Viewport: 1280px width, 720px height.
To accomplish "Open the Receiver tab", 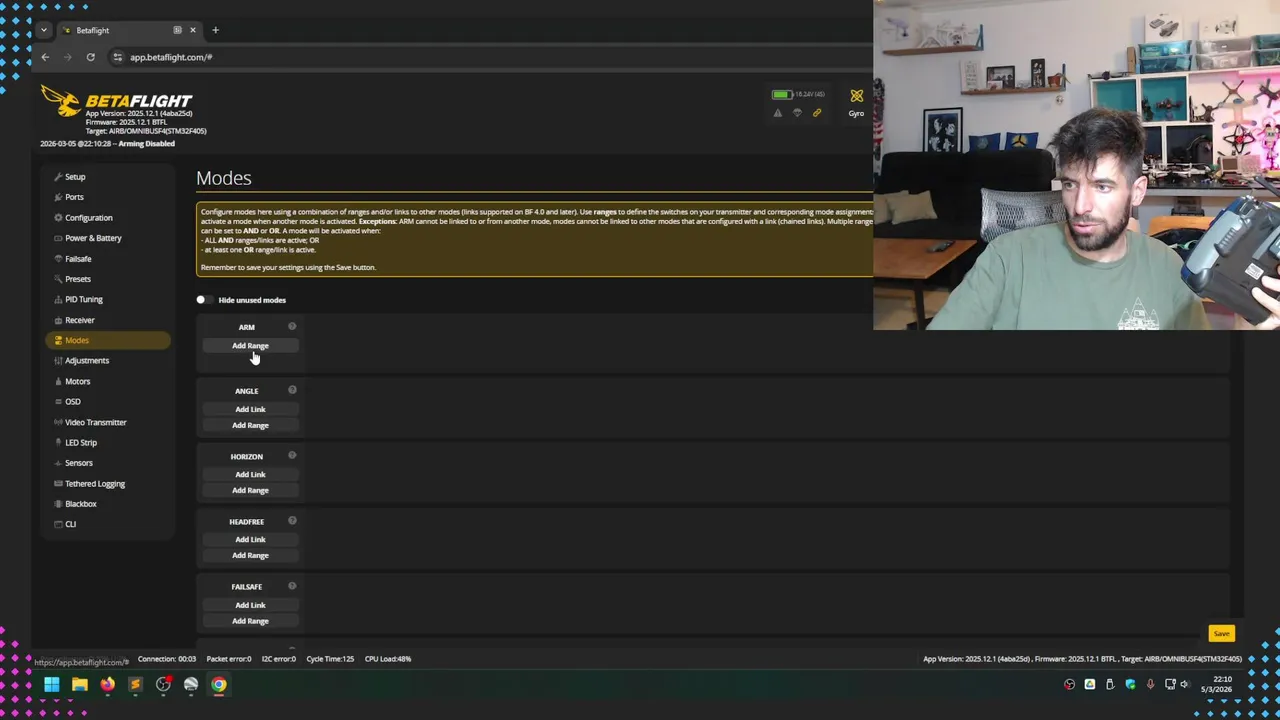I will pos(107,320).
